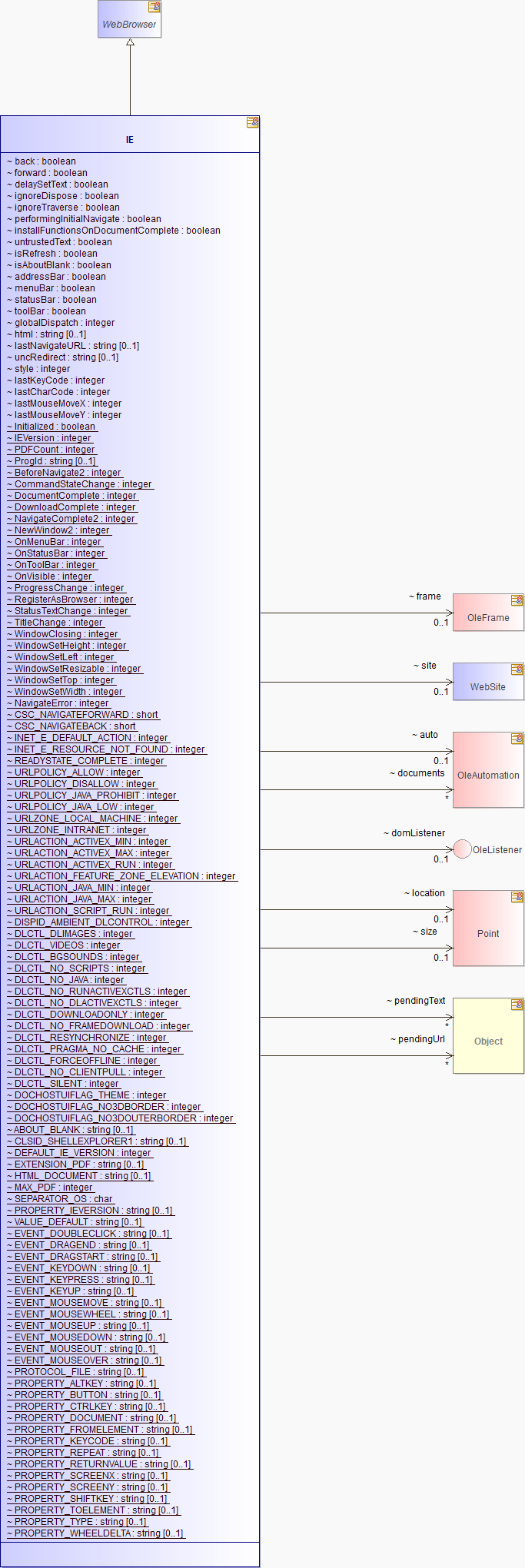The width and height of the screenshot is (525, 1568).
Task: Select attribute '~ CSC_NAVIGATEFORWARD : short'
Action: tap(83, 715)
